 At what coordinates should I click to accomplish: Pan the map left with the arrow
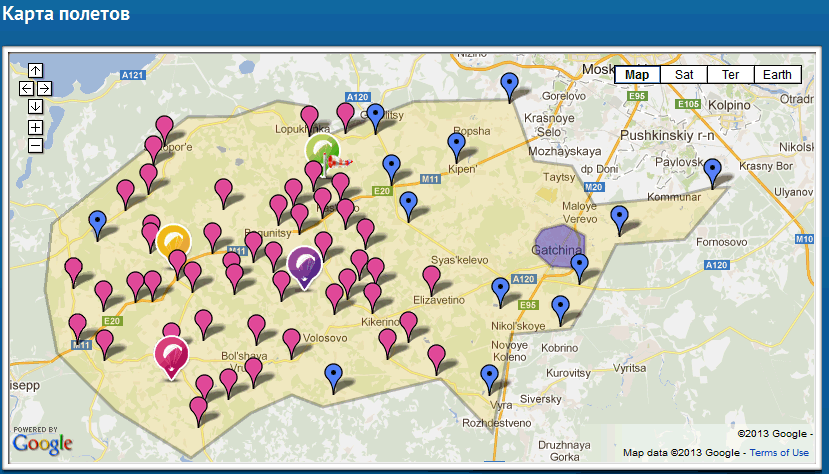click(x=26, y=88)
